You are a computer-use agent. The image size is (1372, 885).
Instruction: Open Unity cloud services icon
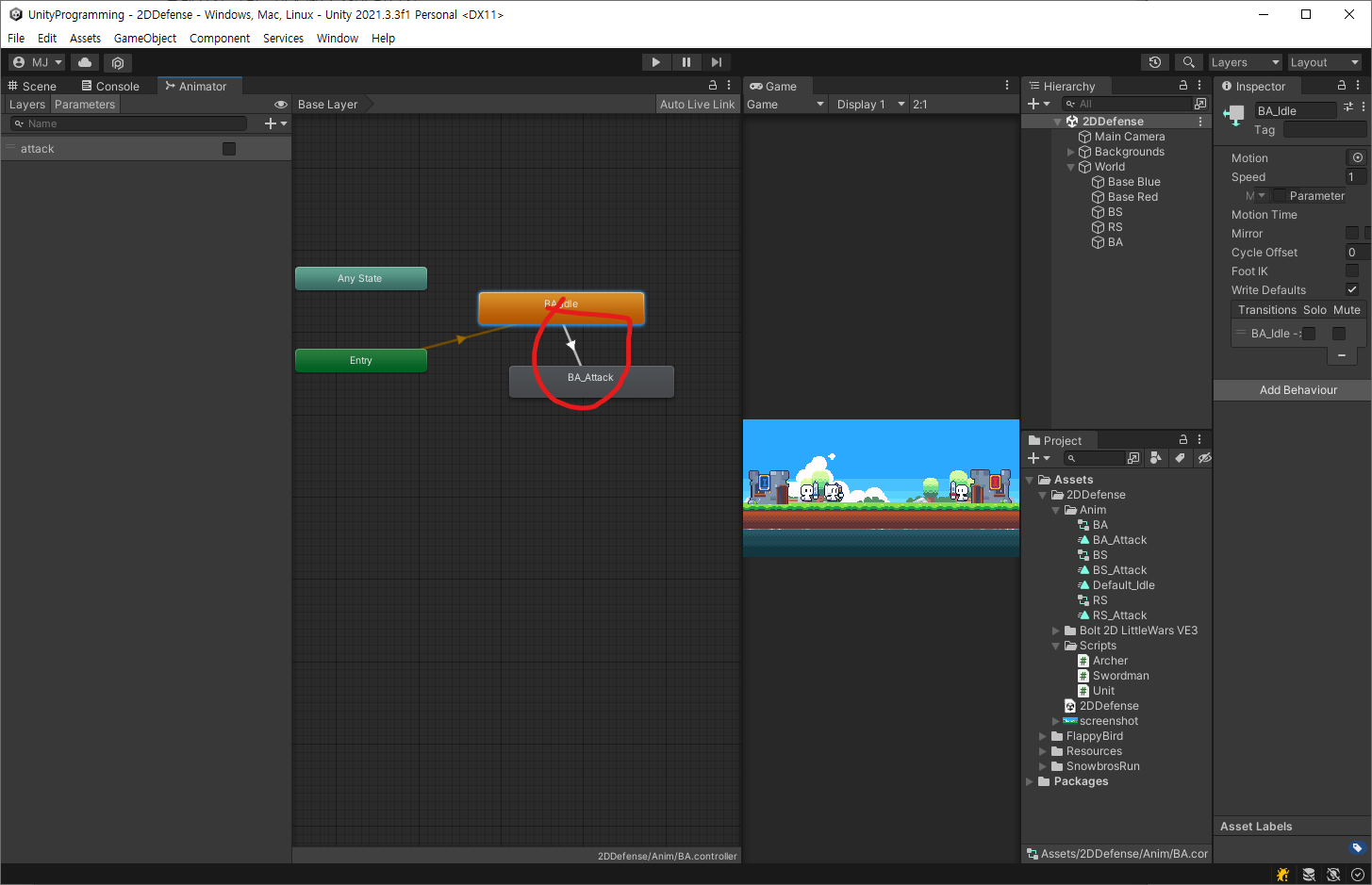coord(85,62)
